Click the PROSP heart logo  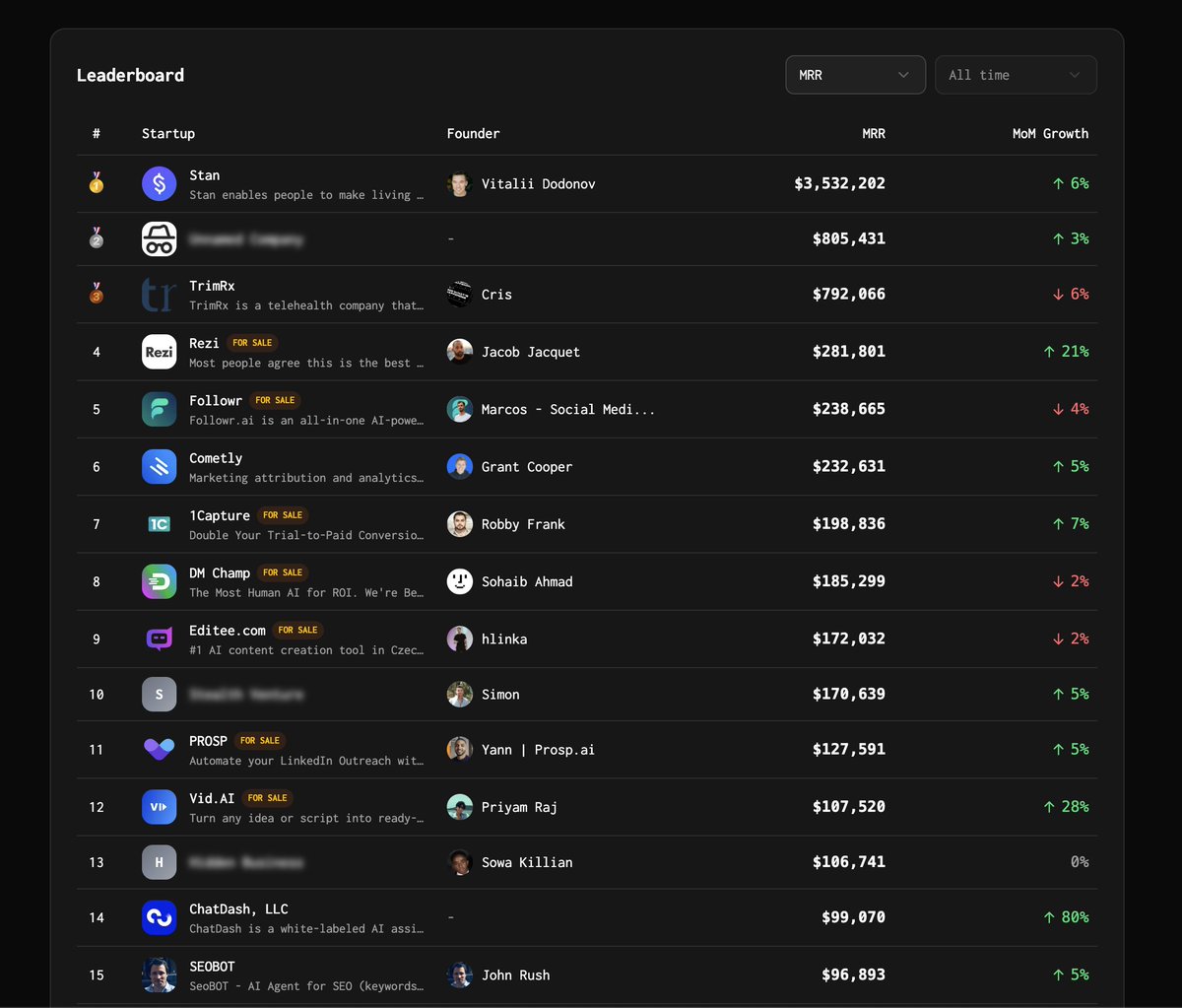(x=160, y=750)
